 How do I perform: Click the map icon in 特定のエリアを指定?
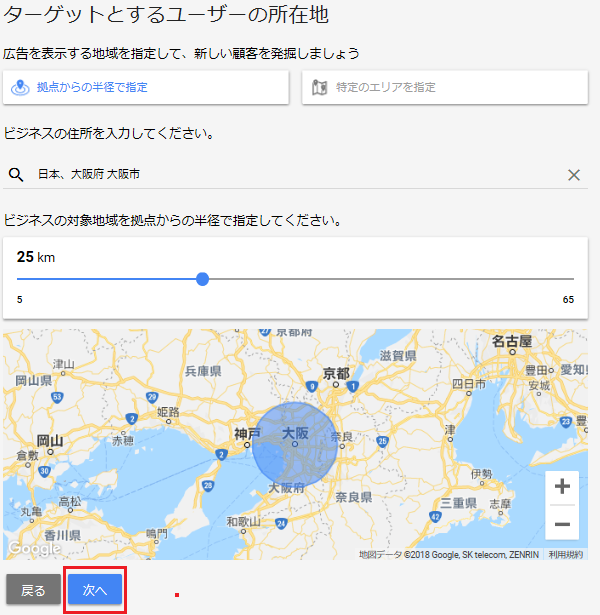319,87
